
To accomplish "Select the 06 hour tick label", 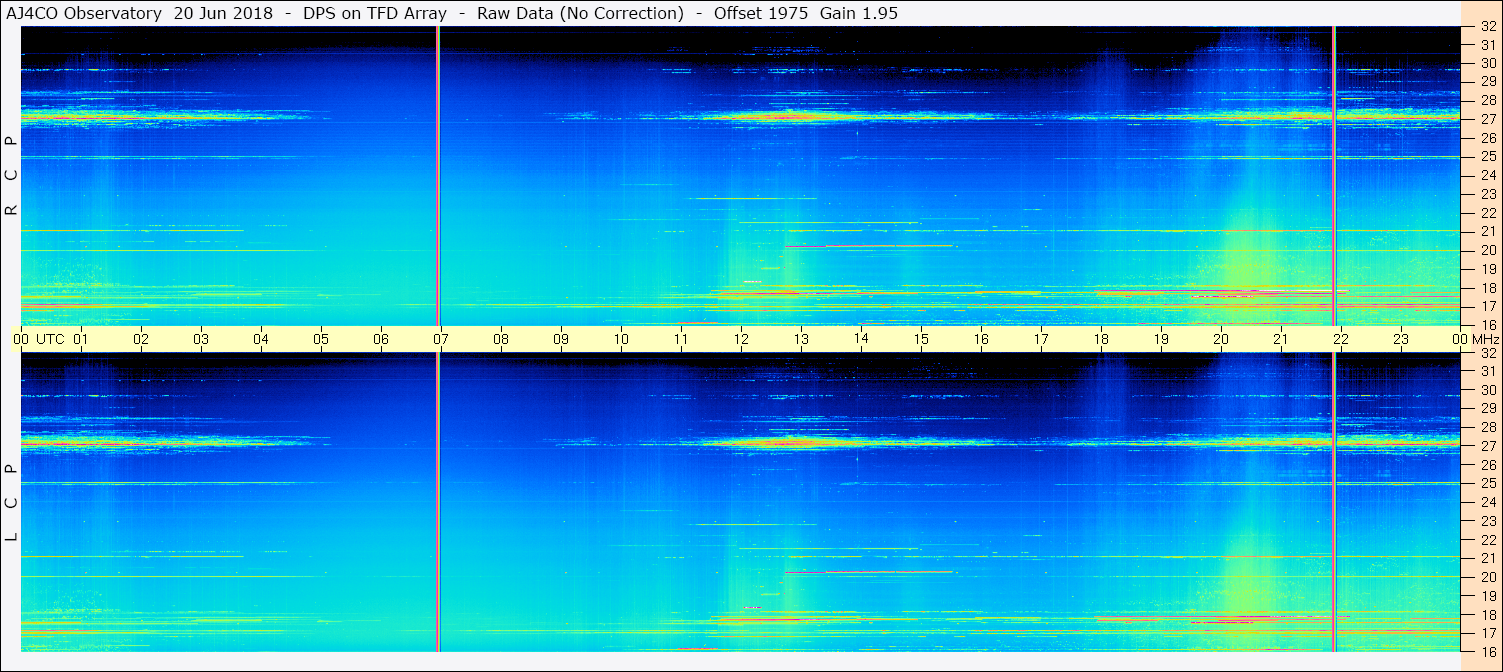I will coord(381,339).
